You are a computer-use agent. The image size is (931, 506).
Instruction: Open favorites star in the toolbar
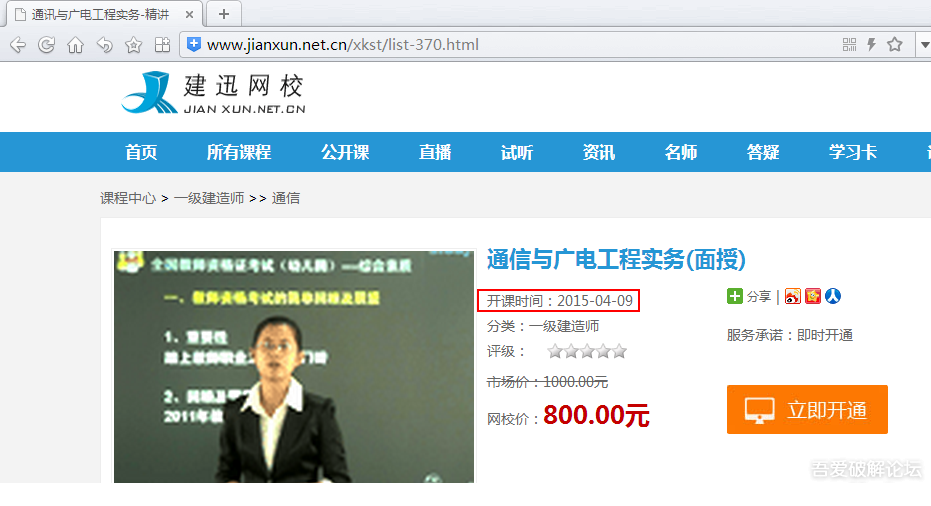tap(134, 45)
